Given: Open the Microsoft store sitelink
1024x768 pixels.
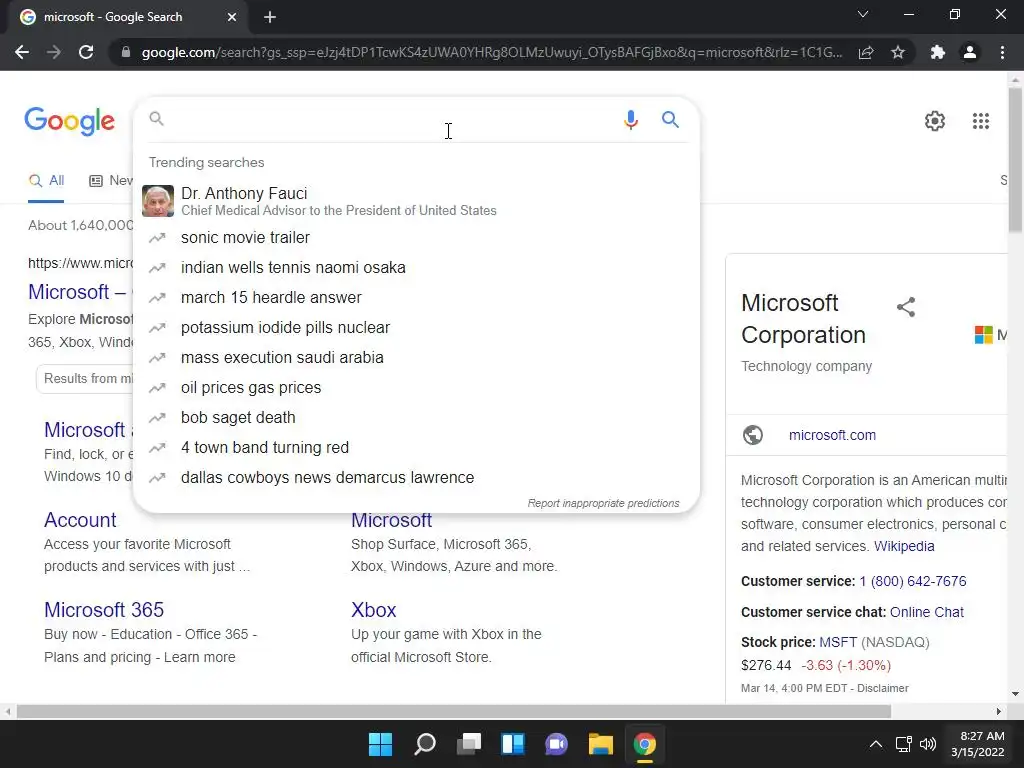Looking at the screenshot, I should pyautogui.click(x=391, y=520).
